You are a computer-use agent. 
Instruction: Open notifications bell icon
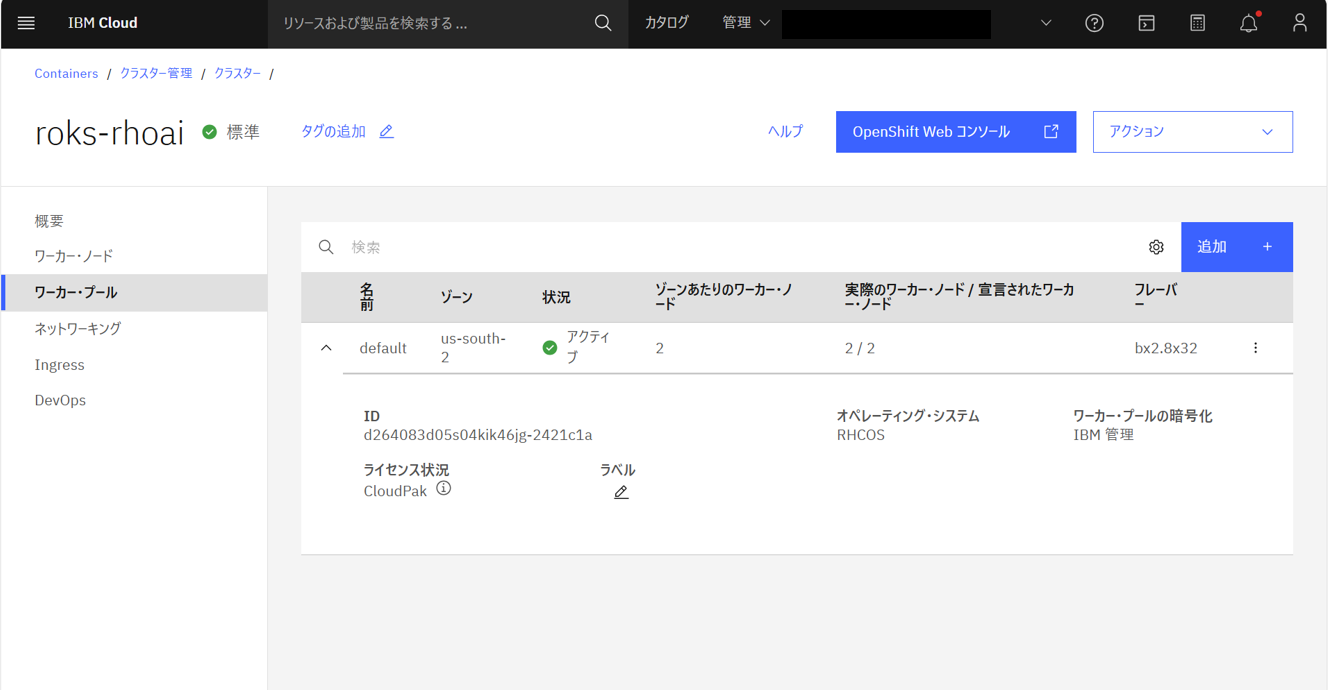[x=1249, y=23]
